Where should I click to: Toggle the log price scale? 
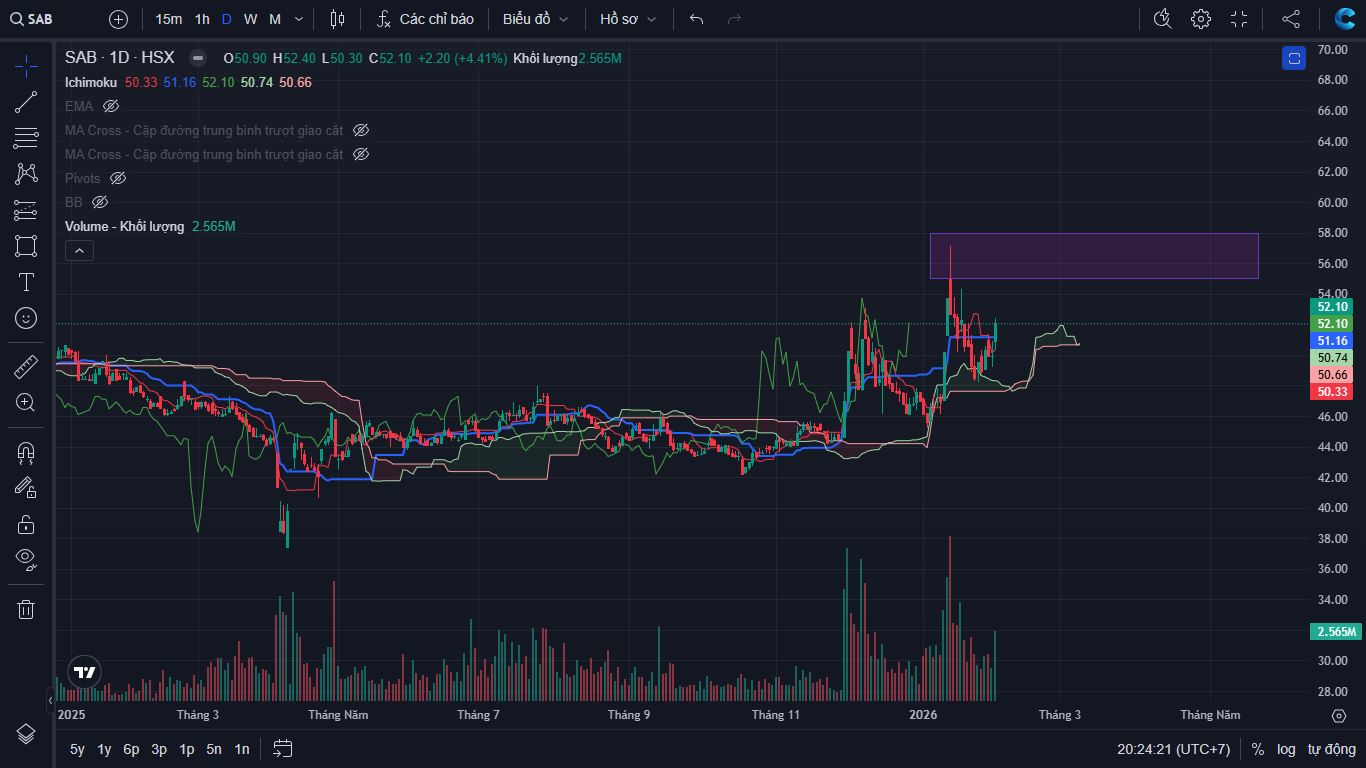point(1286,749)
